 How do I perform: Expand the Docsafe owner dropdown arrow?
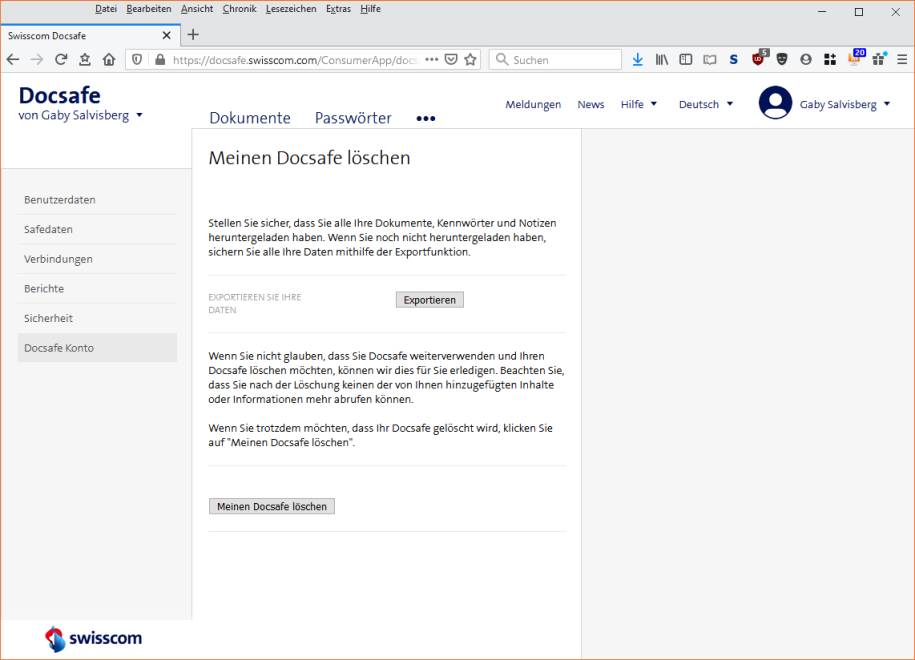[x=139, y=115]
